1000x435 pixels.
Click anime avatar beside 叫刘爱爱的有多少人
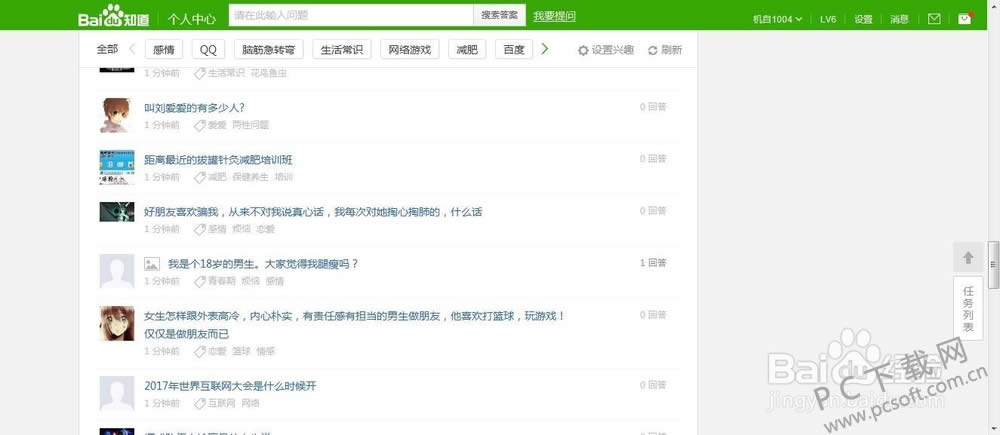coord(117,115)
